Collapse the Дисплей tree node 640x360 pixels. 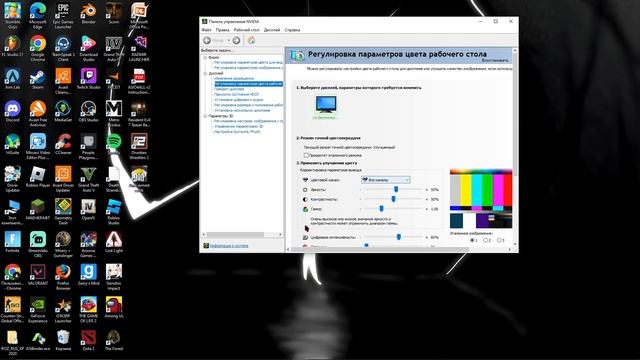(205, 73)
